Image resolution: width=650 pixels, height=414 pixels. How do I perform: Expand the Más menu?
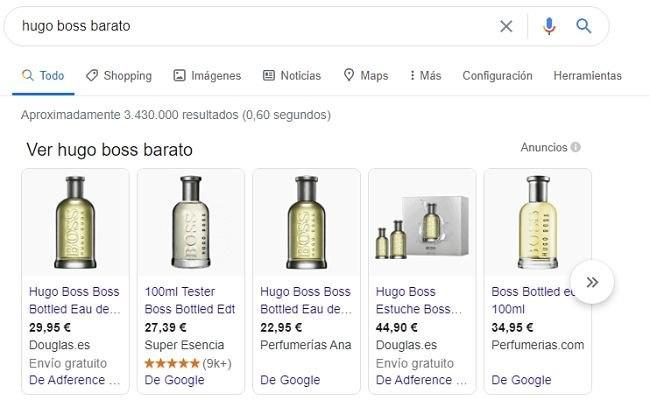tap(425, 75)
